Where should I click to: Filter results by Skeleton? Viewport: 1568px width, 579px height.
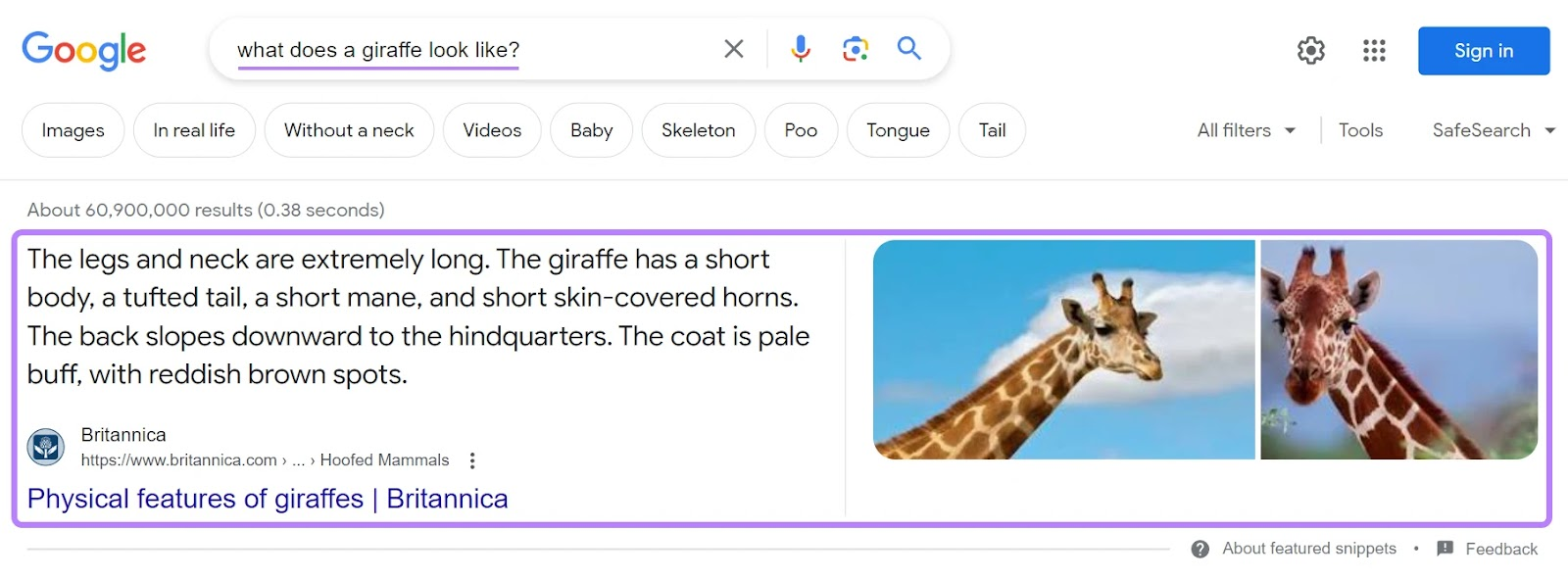(698, 129)
